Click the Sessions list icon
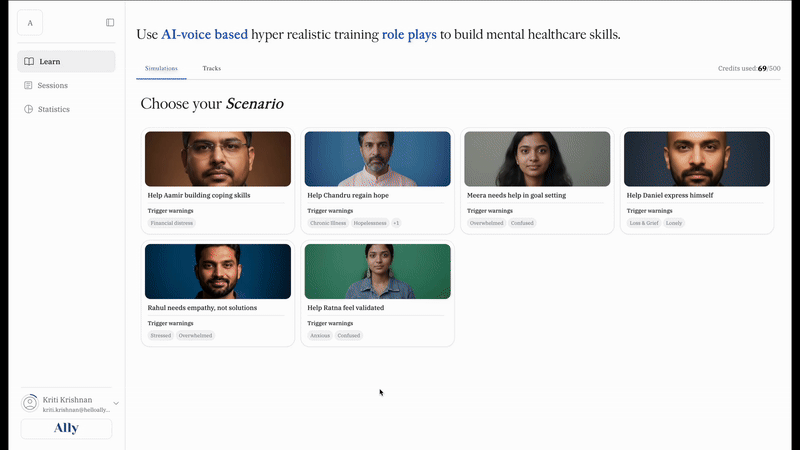800x450 pixels. 29,85
